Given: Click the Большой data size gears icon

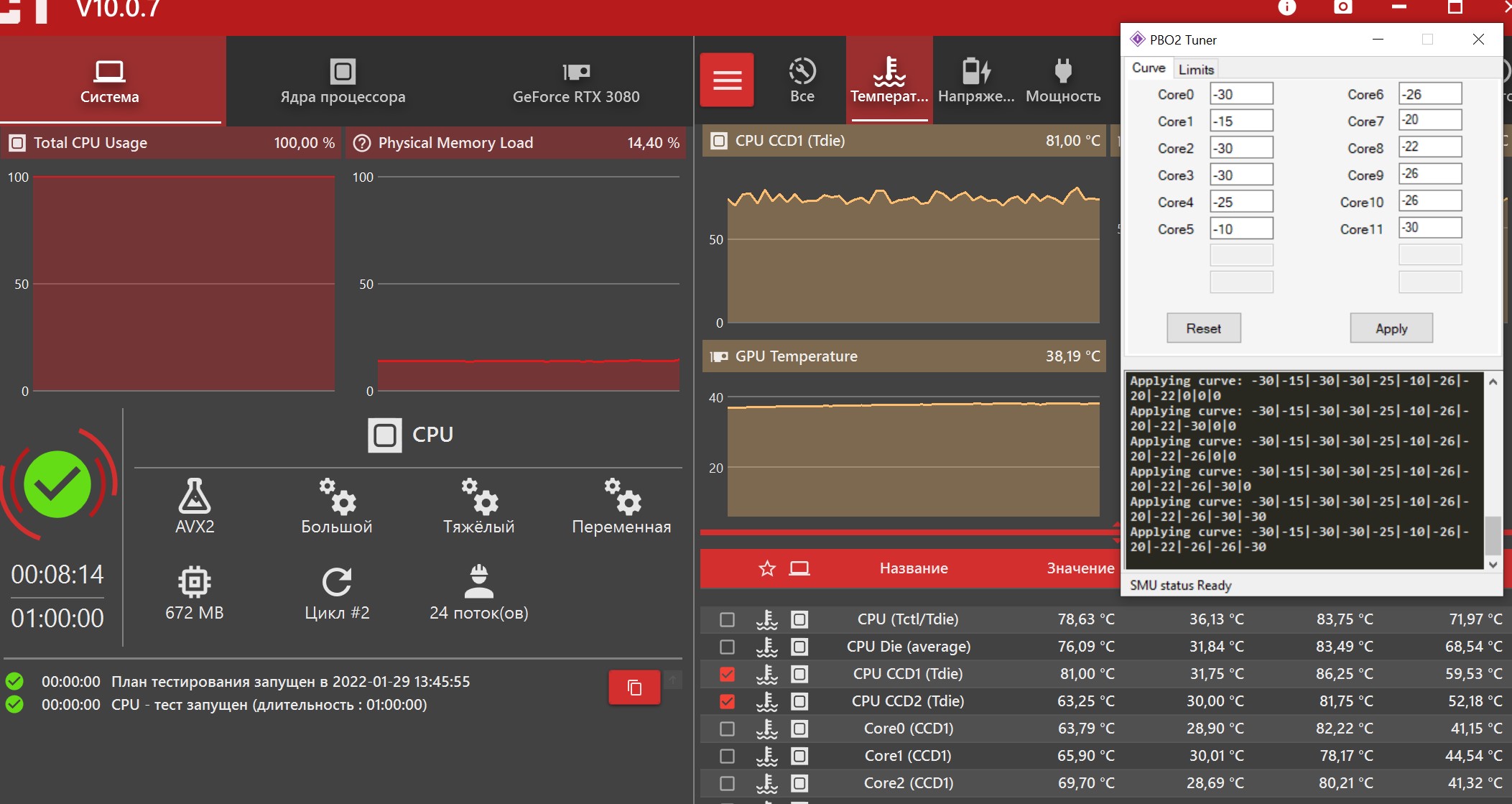Looking at the screenshot, I should coord(337,496).
